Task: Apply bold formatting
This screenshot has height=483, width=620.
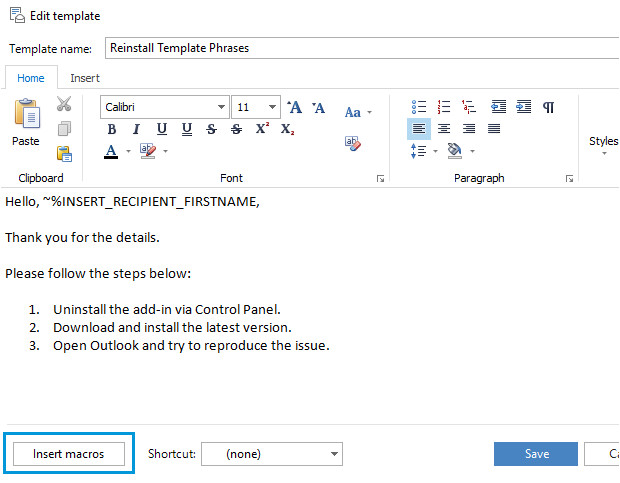Action: click(x=111, y=129)
